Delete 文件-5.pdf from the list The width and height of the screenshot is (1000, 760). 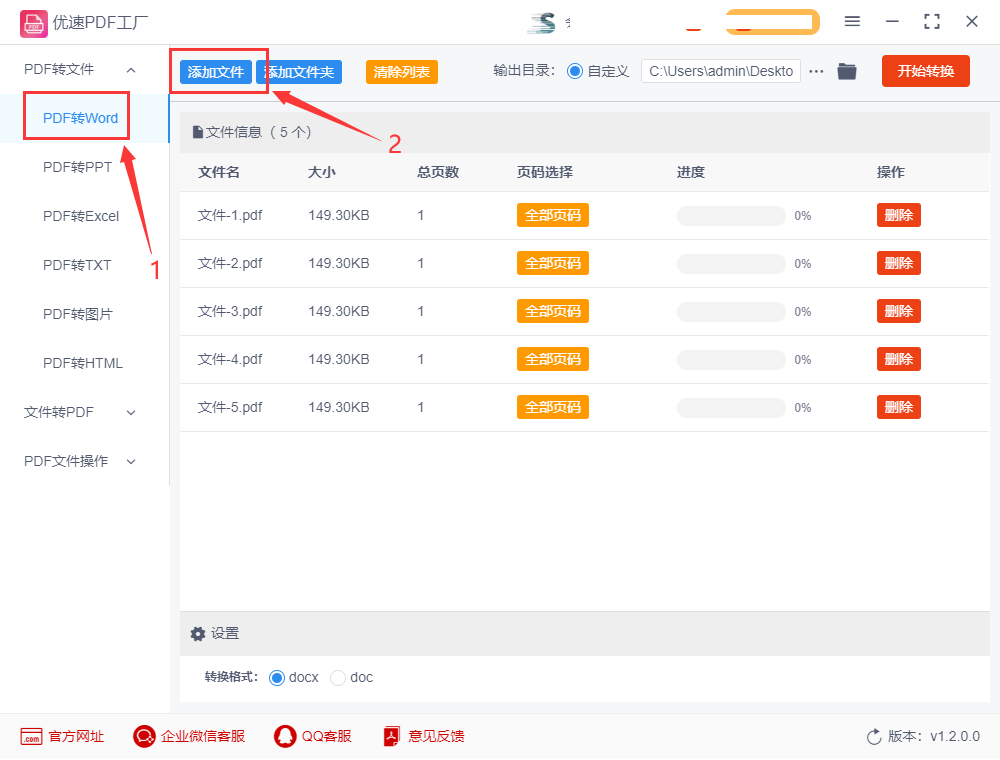[899, 407]
